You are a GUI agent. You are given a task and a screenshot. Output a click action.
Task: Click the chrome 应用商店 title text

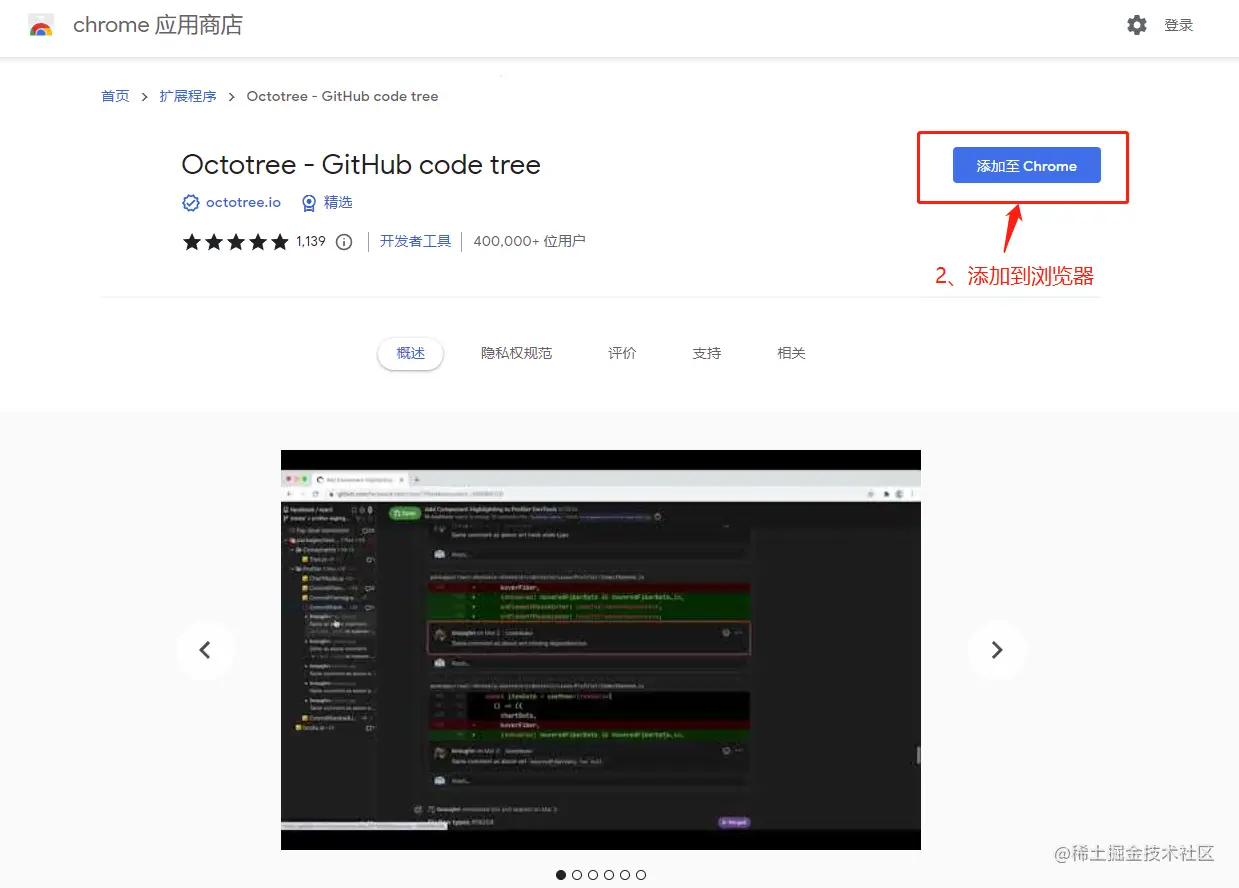click(158, 25)
